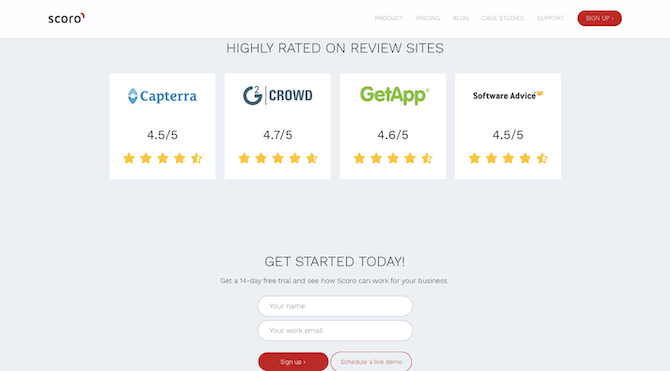The width and height of the screenshot is (670, 371).
Task: Focus the Your name input field
Action: [x=335, y=306]
